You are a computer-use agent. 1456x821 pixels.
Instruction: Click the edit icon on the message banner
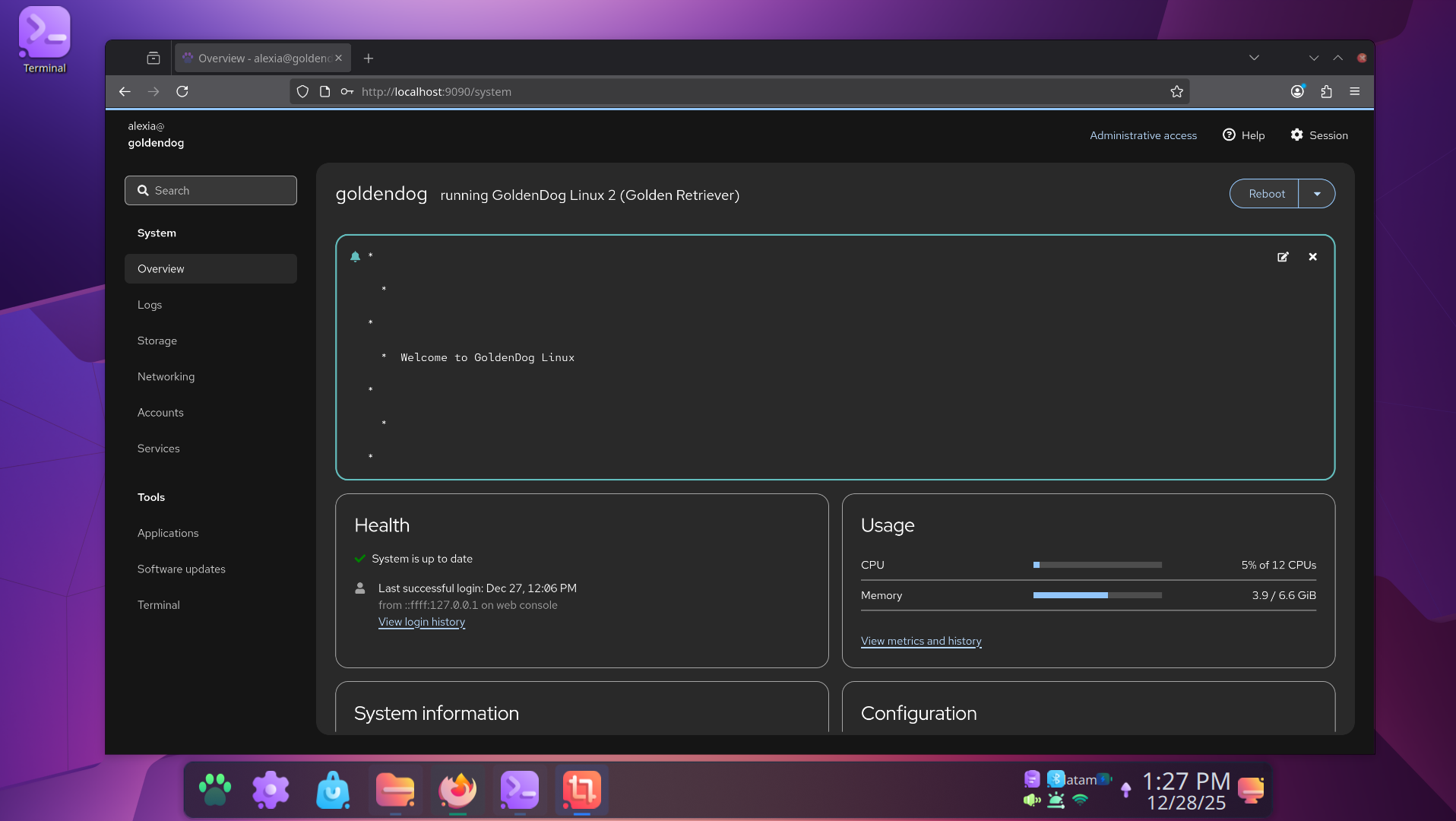click(x=1283, y=257)
